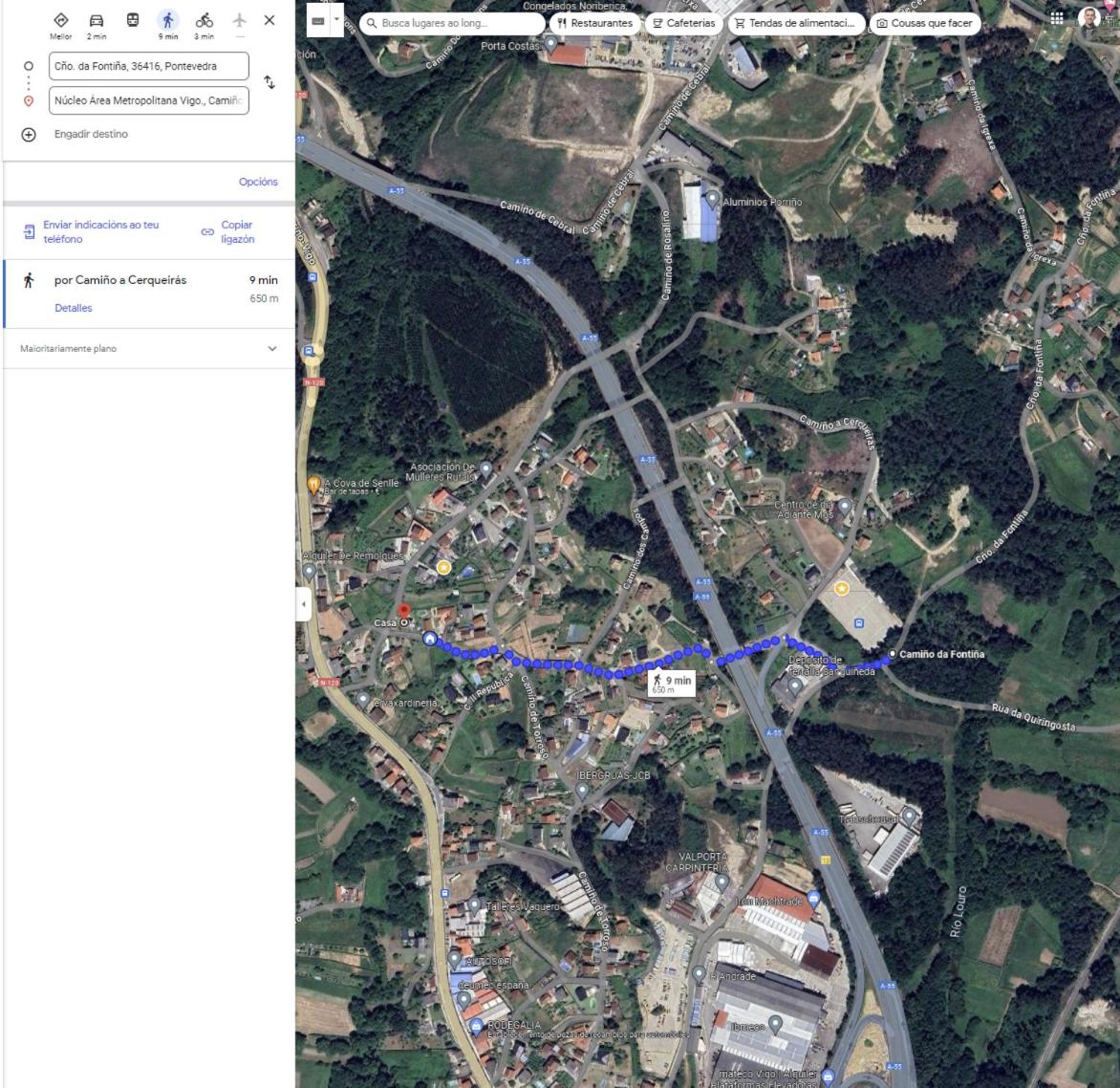1120x1088 pixels.
Task: Open the keyboard input tools dropdown
Action: pyautogui.click(x=336, y=20)
